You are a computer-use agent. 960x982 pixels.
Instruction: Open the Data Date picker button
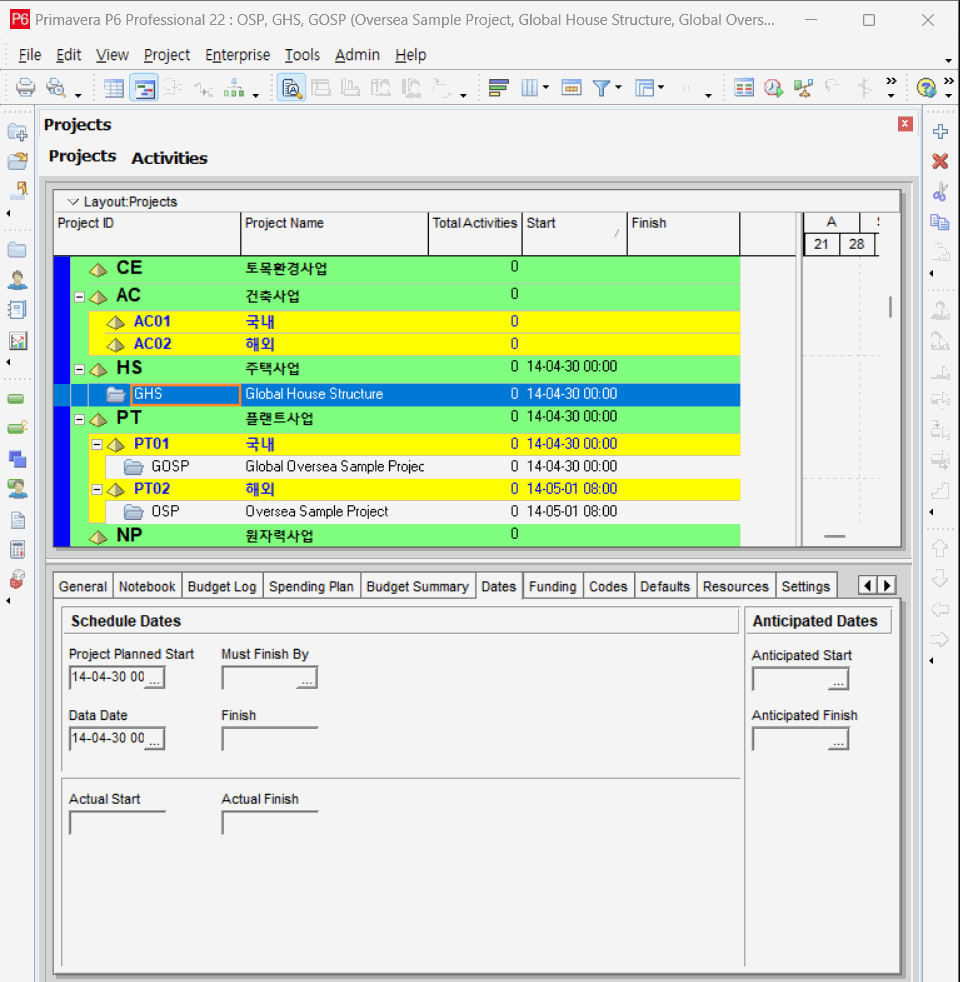[x=155, y=740]
